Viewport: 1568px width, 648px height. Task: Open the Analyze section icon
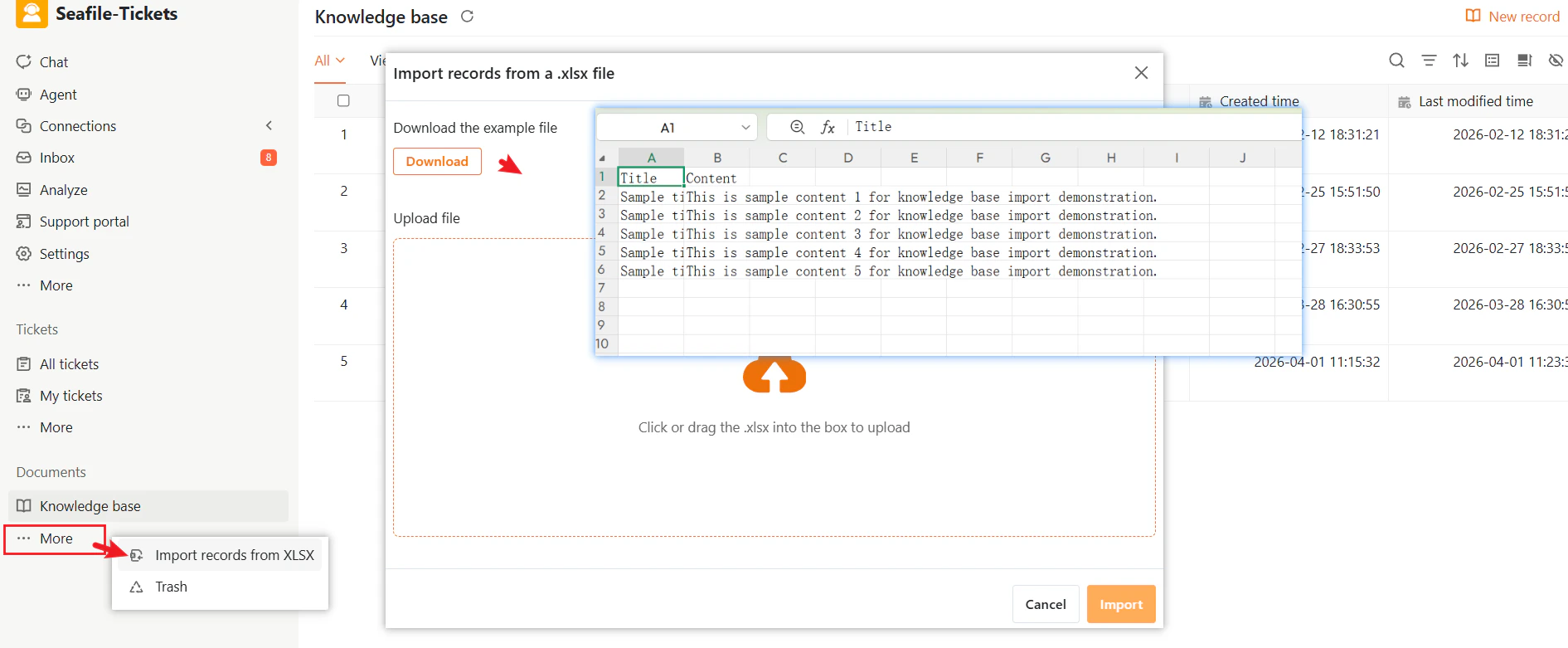(x=24, y=190)
